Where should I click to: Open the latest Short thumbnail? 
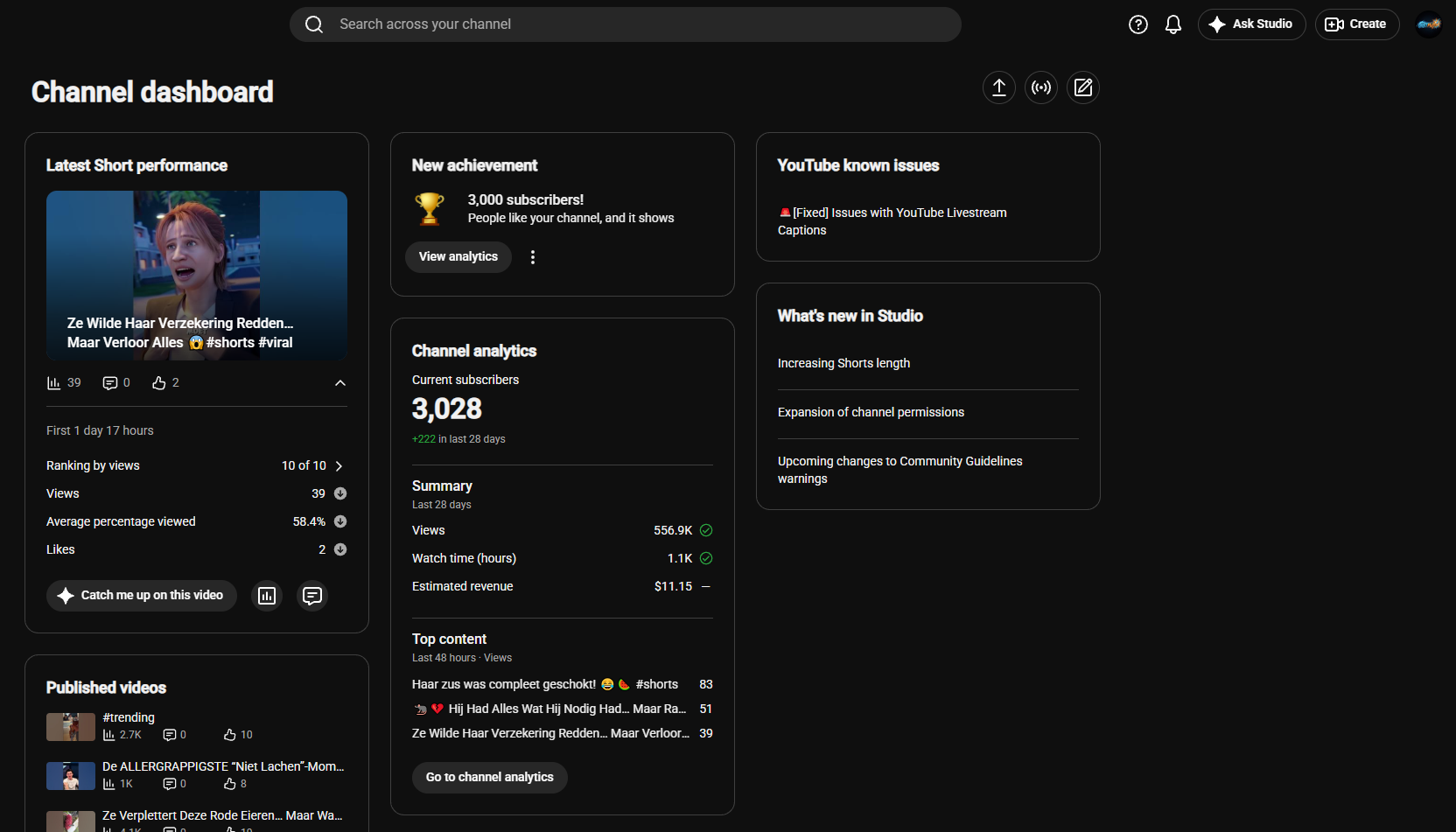tap(197, 276)
